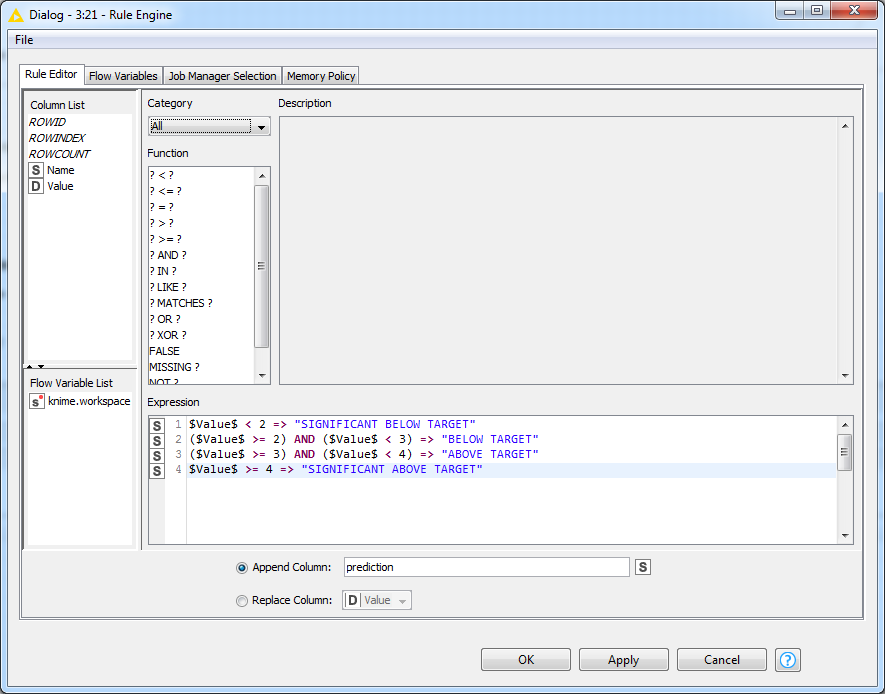Select the Replace Column radio button

242,601
